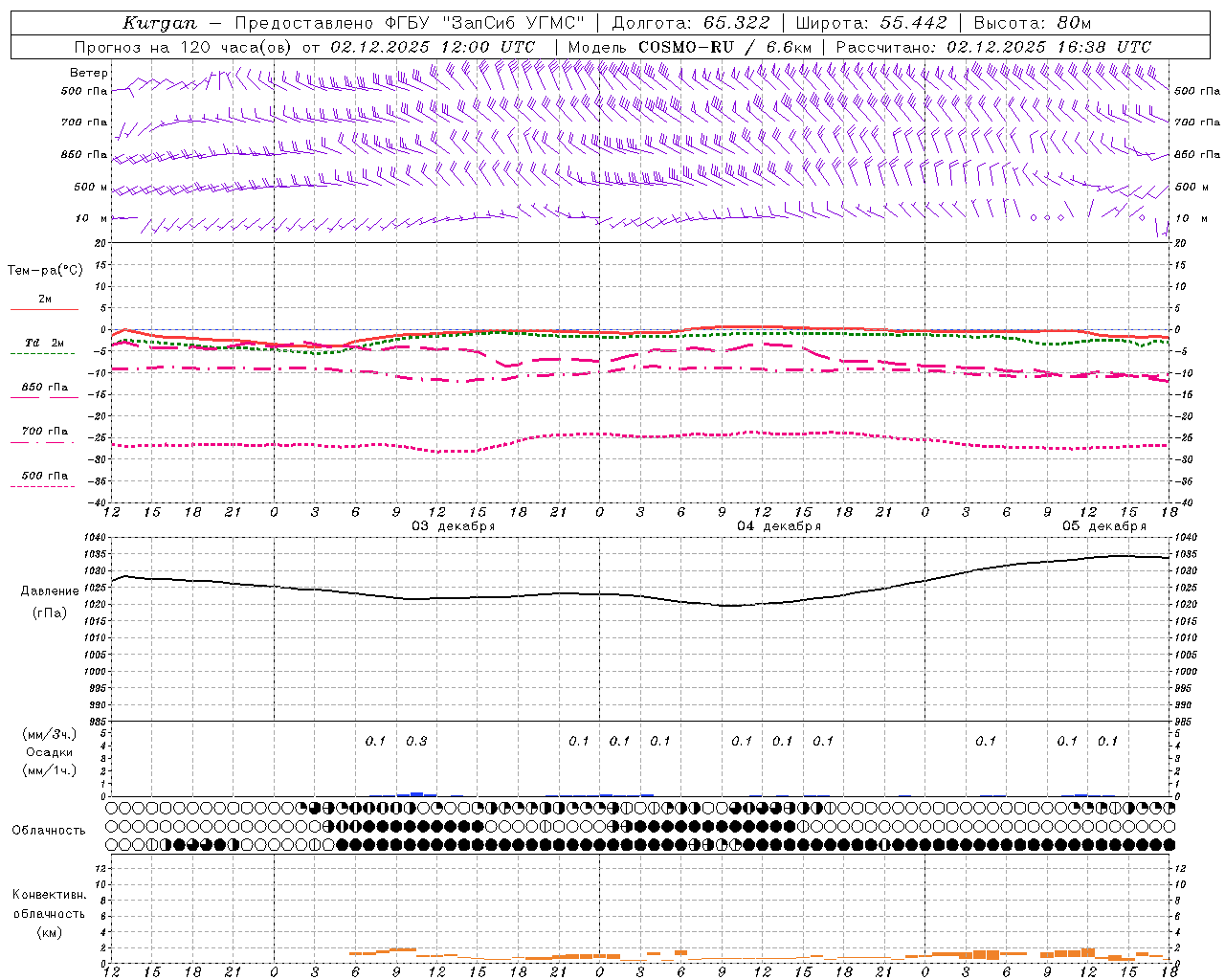The image size is (1225, 980).
Task: Click the date label "03 декабря"
Action: pyautogui.click(x=454, y=526)
